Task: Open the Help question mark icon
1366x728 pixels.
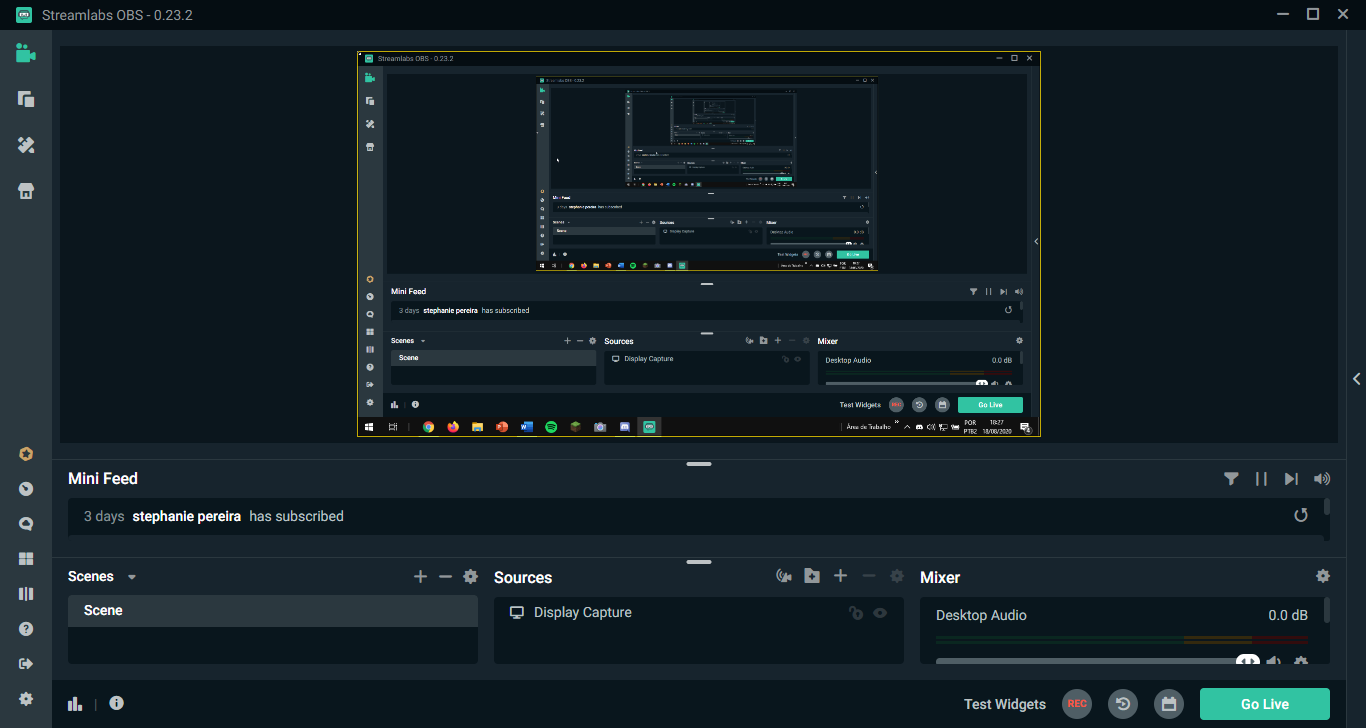Action: click(26, 629)
